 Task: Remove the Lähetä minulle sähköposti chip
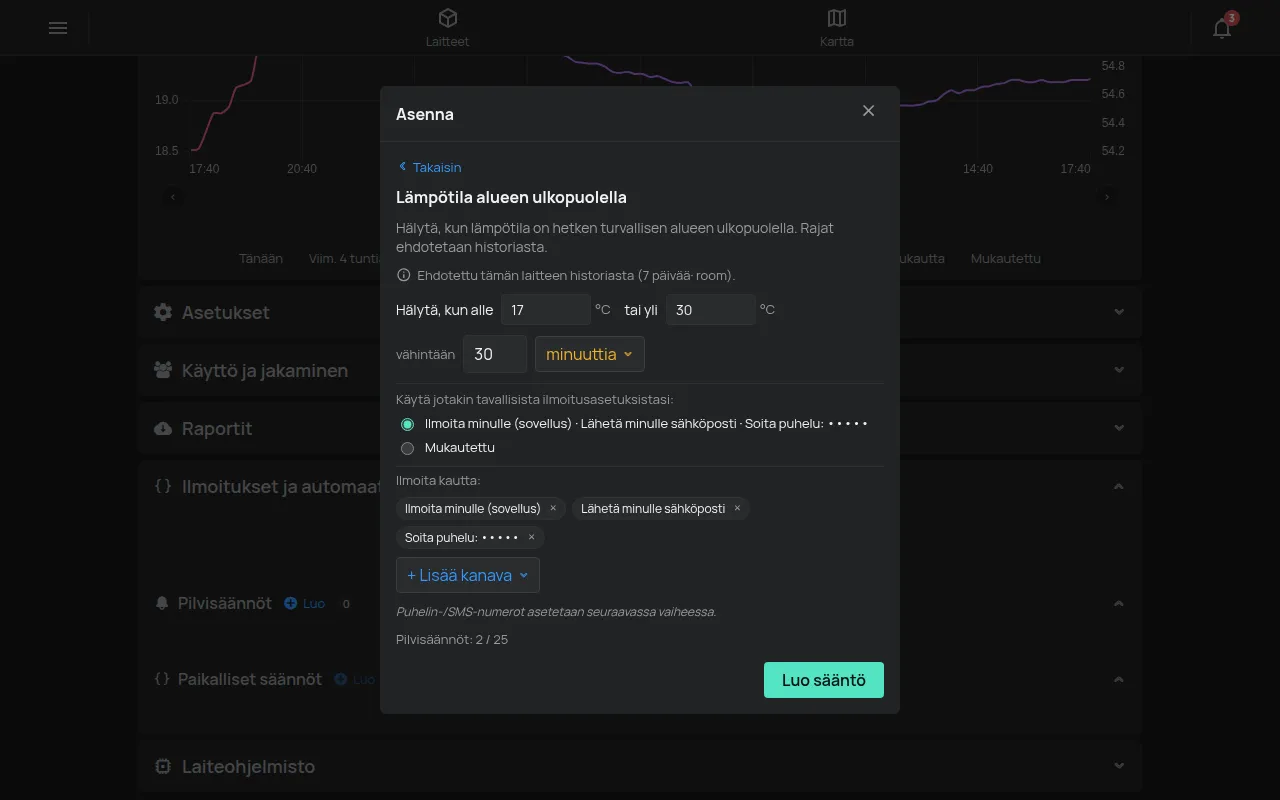point(738,508)
